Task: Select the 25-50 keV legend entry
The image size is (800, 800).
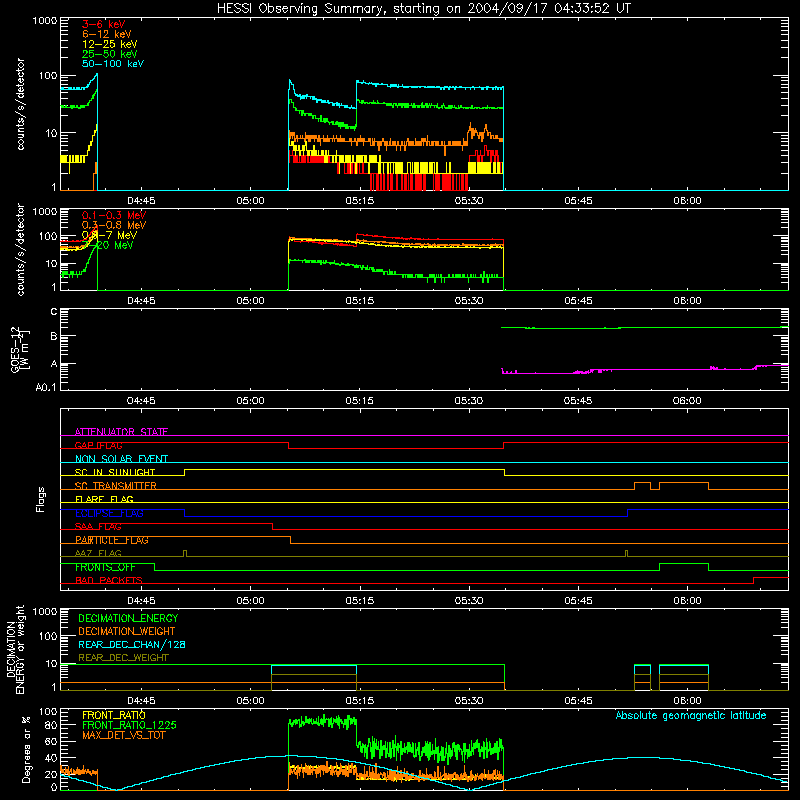Action: (x=110, y=54)
